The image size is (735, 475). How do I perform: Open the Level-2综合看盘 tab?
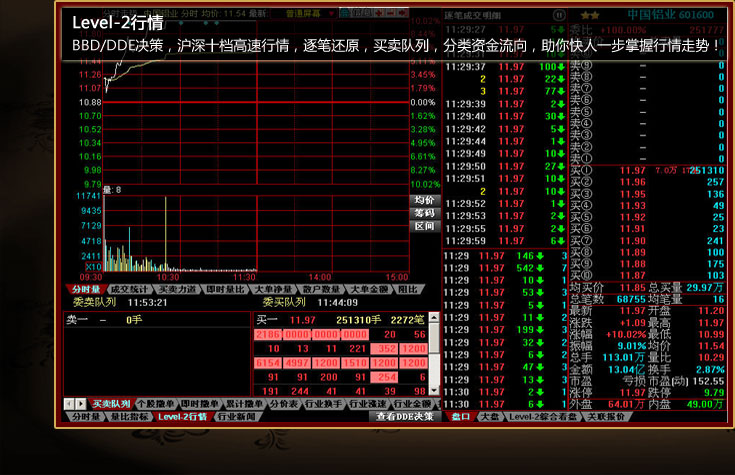click(544, 416)
